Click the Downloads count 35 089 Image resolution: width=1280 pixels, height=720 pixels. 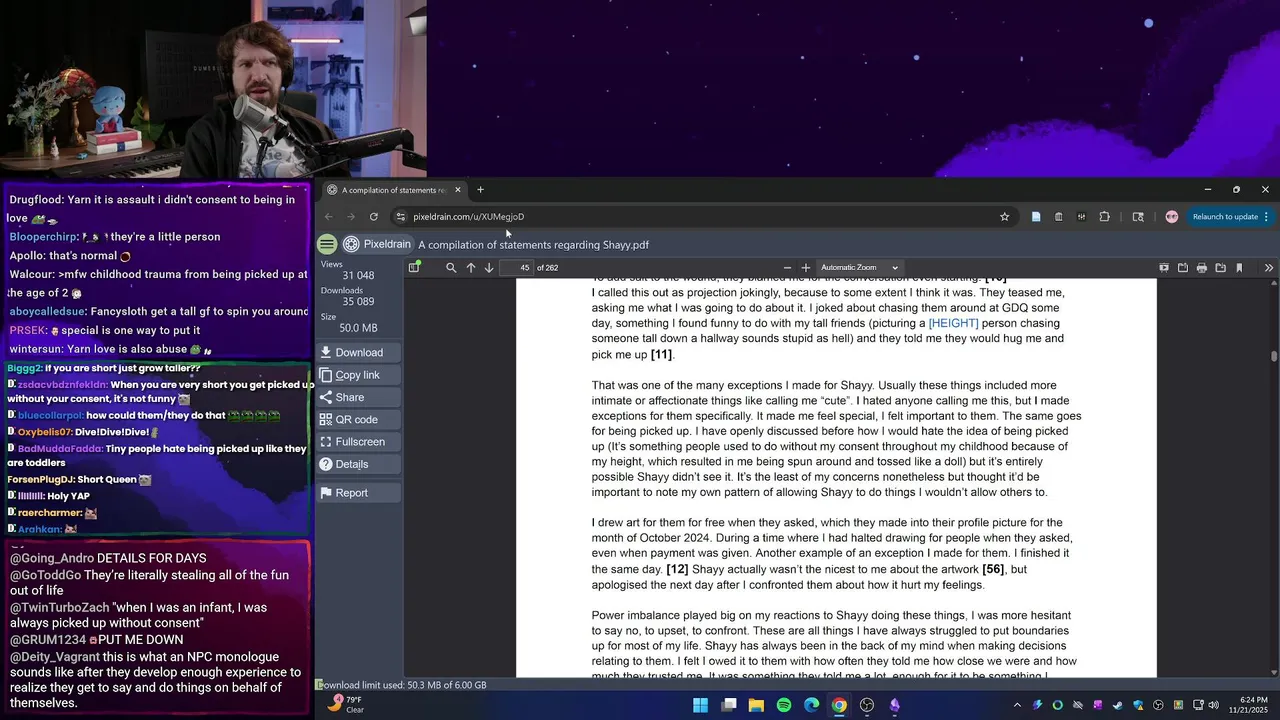click(x=358, y=301)
